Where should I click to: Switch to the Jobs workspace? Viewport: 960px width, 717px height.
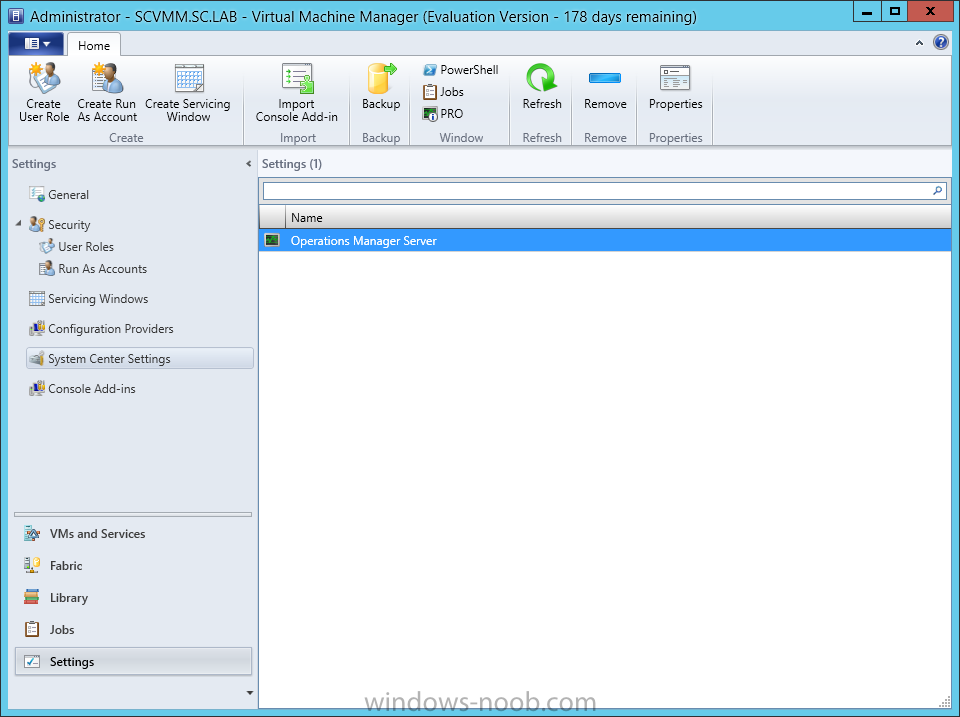coord(133,629)
